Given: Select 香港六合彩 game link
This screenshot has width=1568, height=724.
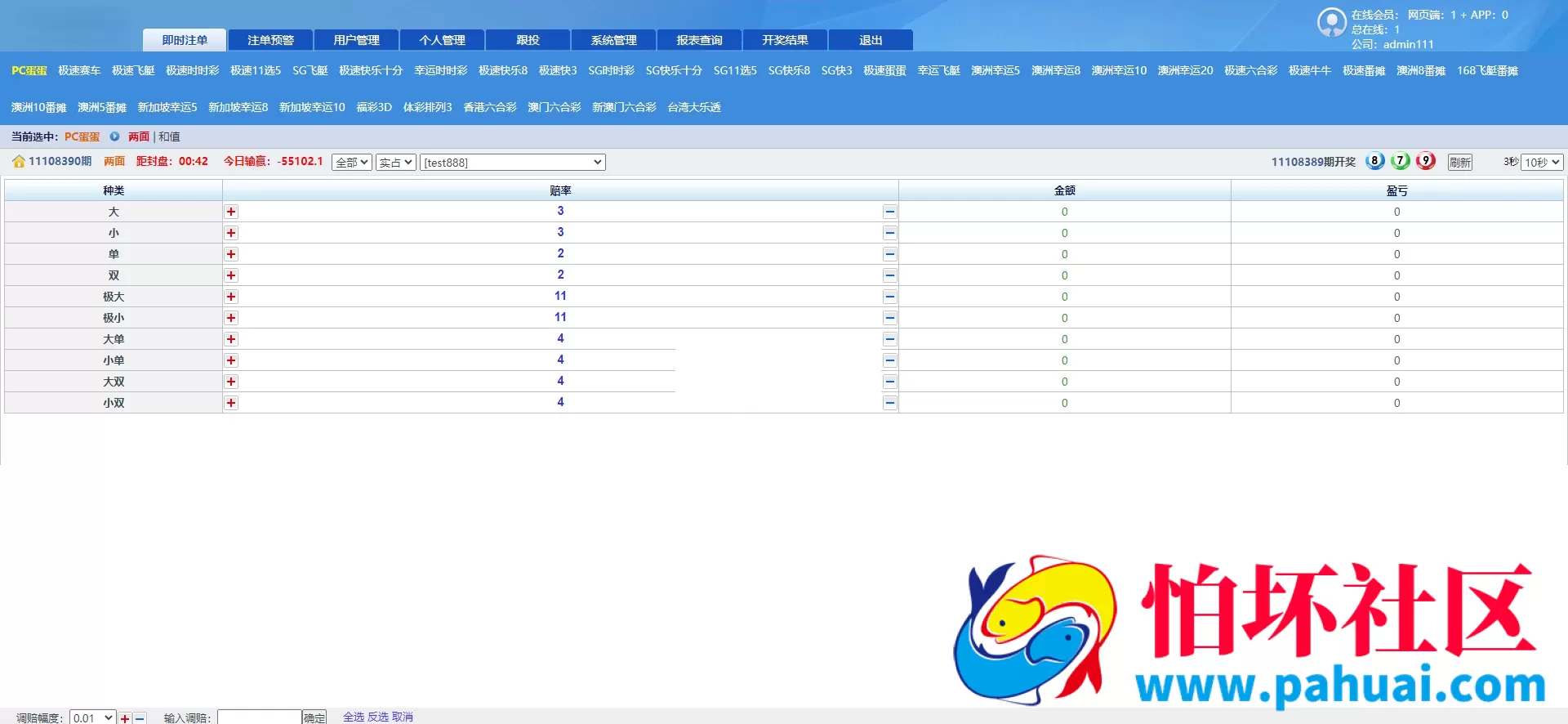Looking at the screenshot, I should coord(490,107).
